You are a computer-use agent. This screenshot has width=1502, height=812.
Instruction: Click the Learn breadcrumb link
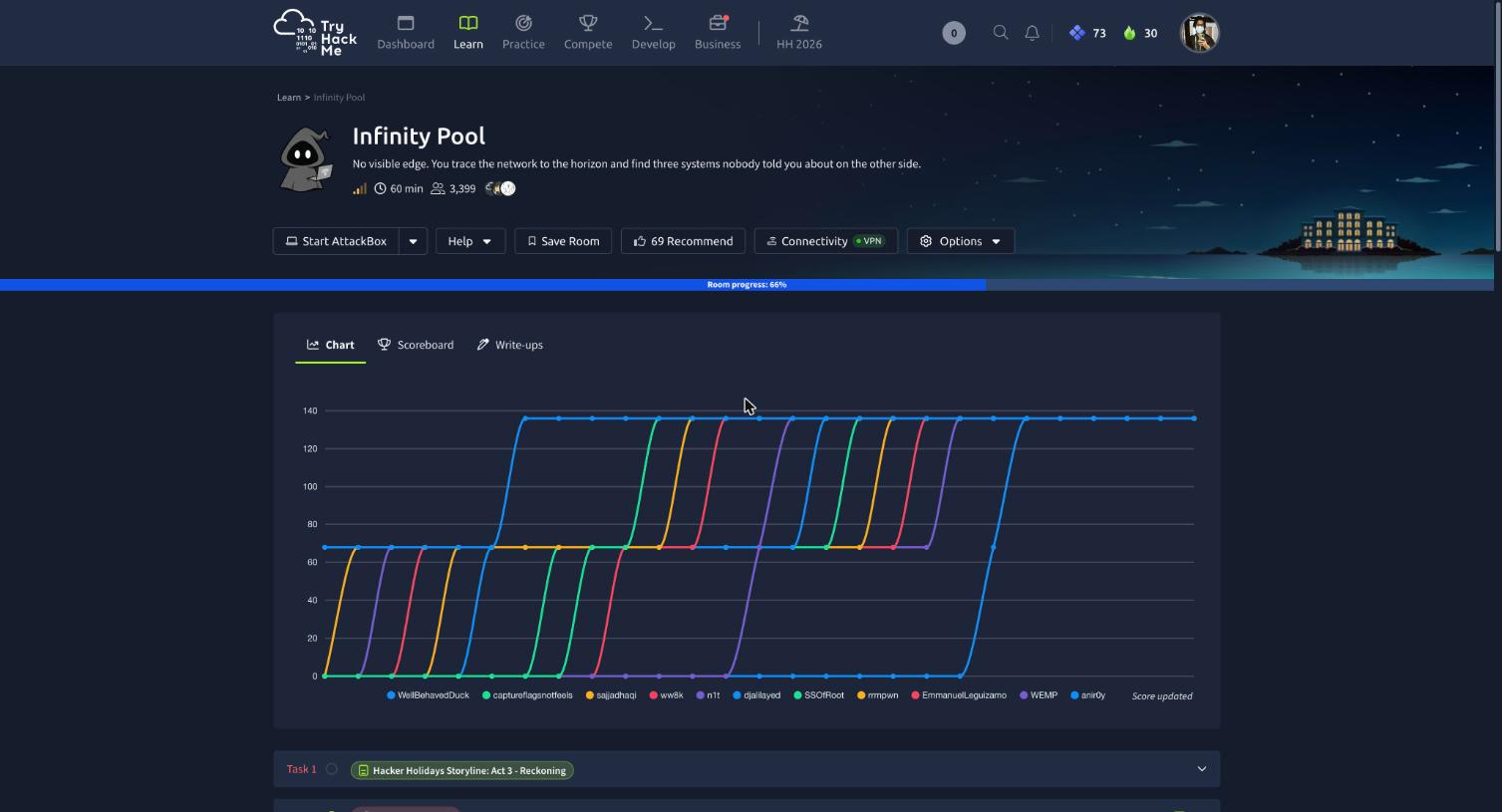pyautogui.click(x=289, y=98)
